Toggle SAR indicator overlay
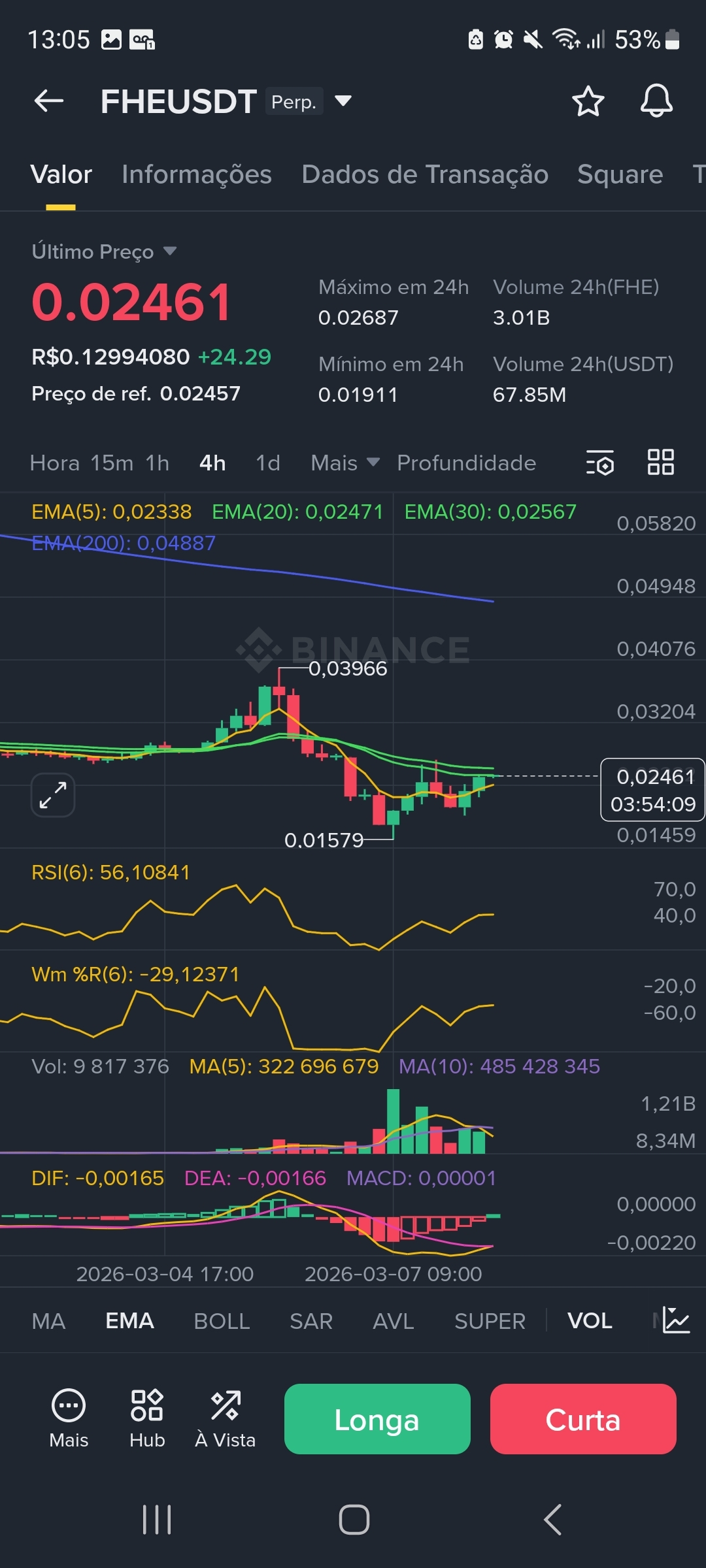Image resolution: width=706 pixels, height=1568 pixels. coord(311,1321)
